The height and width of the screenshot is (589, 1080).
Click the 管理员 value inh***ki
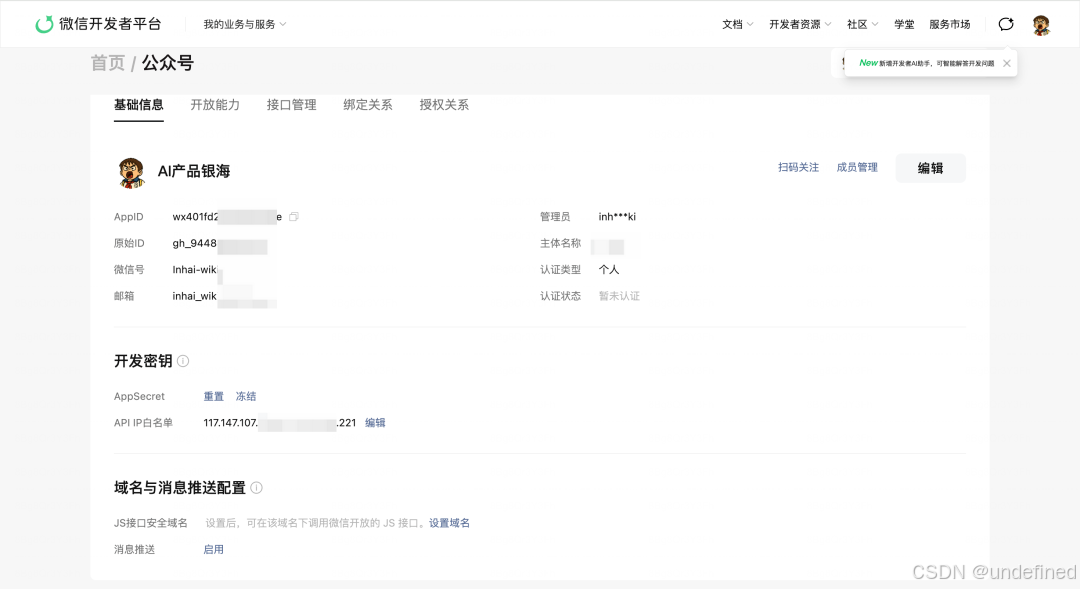pyautogui.click(x=617, y=217)
